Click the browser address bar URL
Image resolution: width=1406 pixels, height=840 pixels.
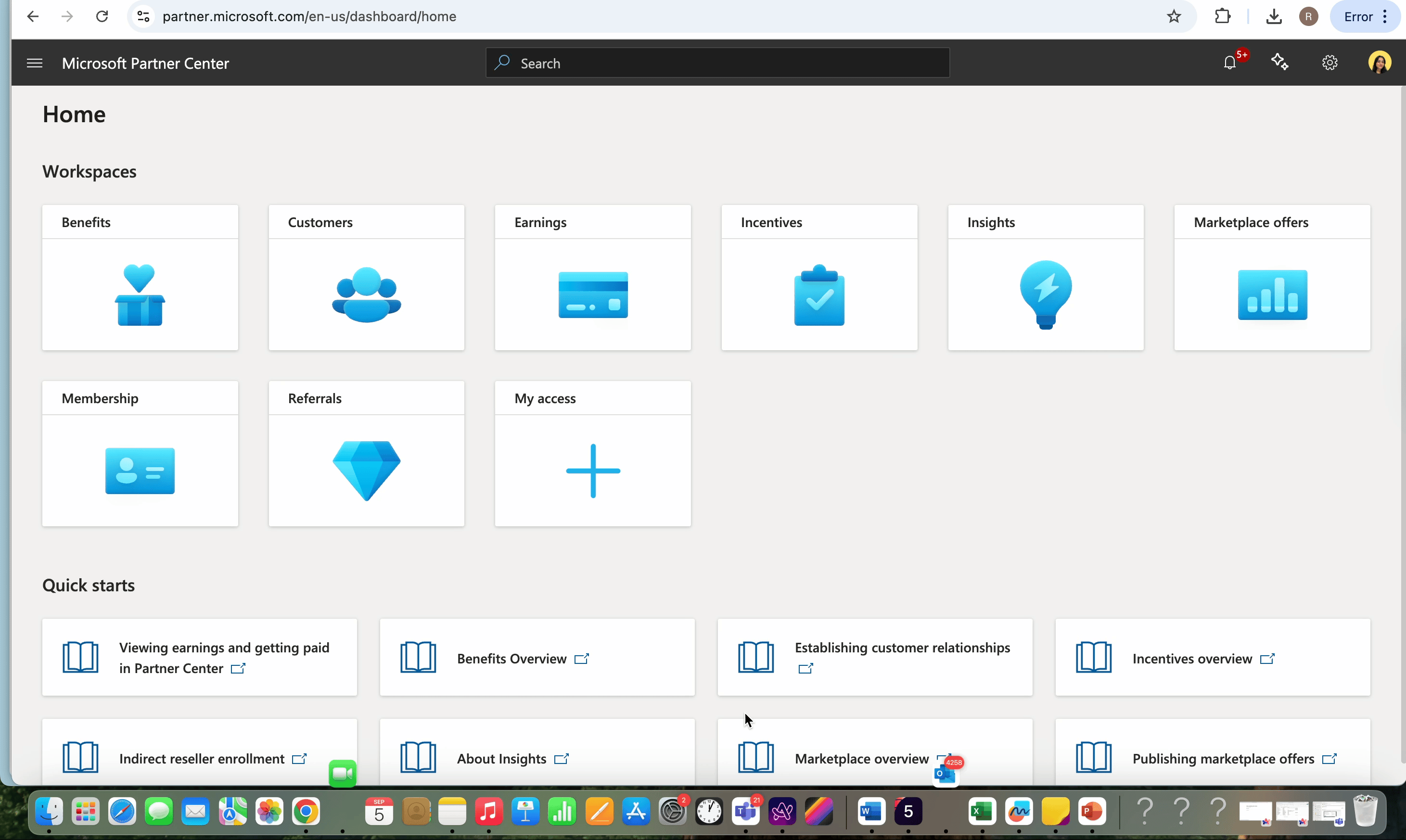309,16
